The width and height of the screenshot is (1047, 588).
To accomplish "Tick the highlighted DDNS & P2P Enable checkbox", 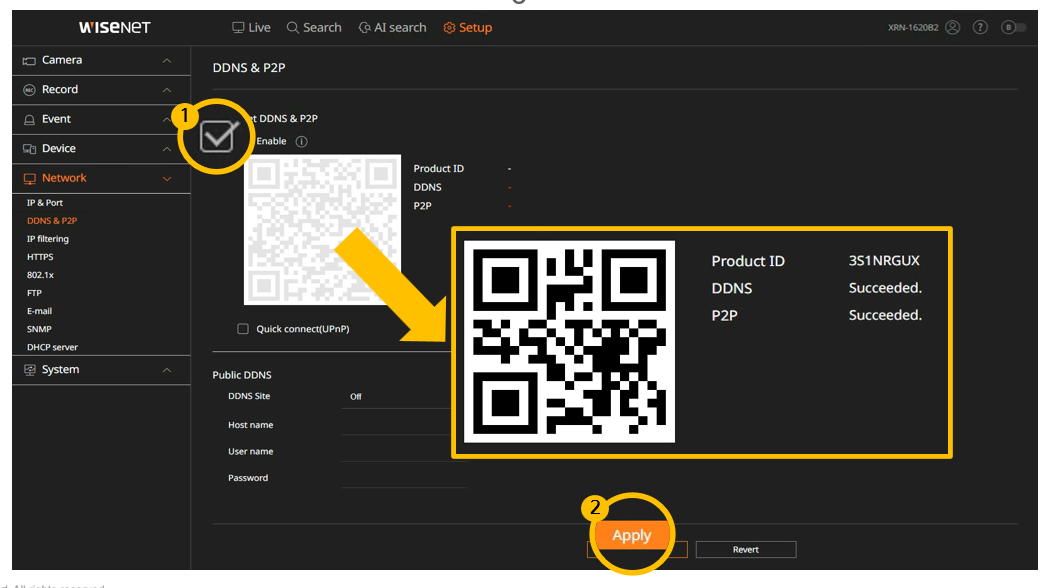I will coord(217,136).
